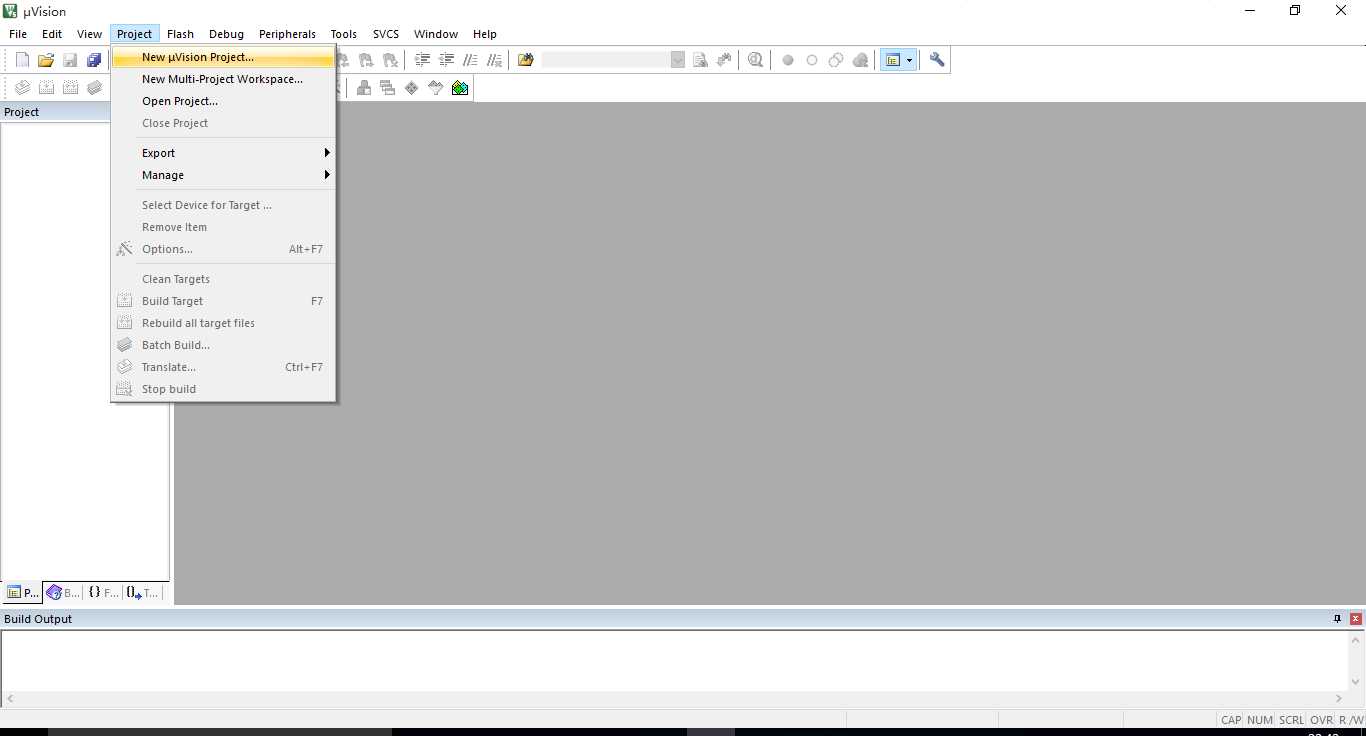Click the Enable/Disable Breakpoint circle icon

(812, 60)
